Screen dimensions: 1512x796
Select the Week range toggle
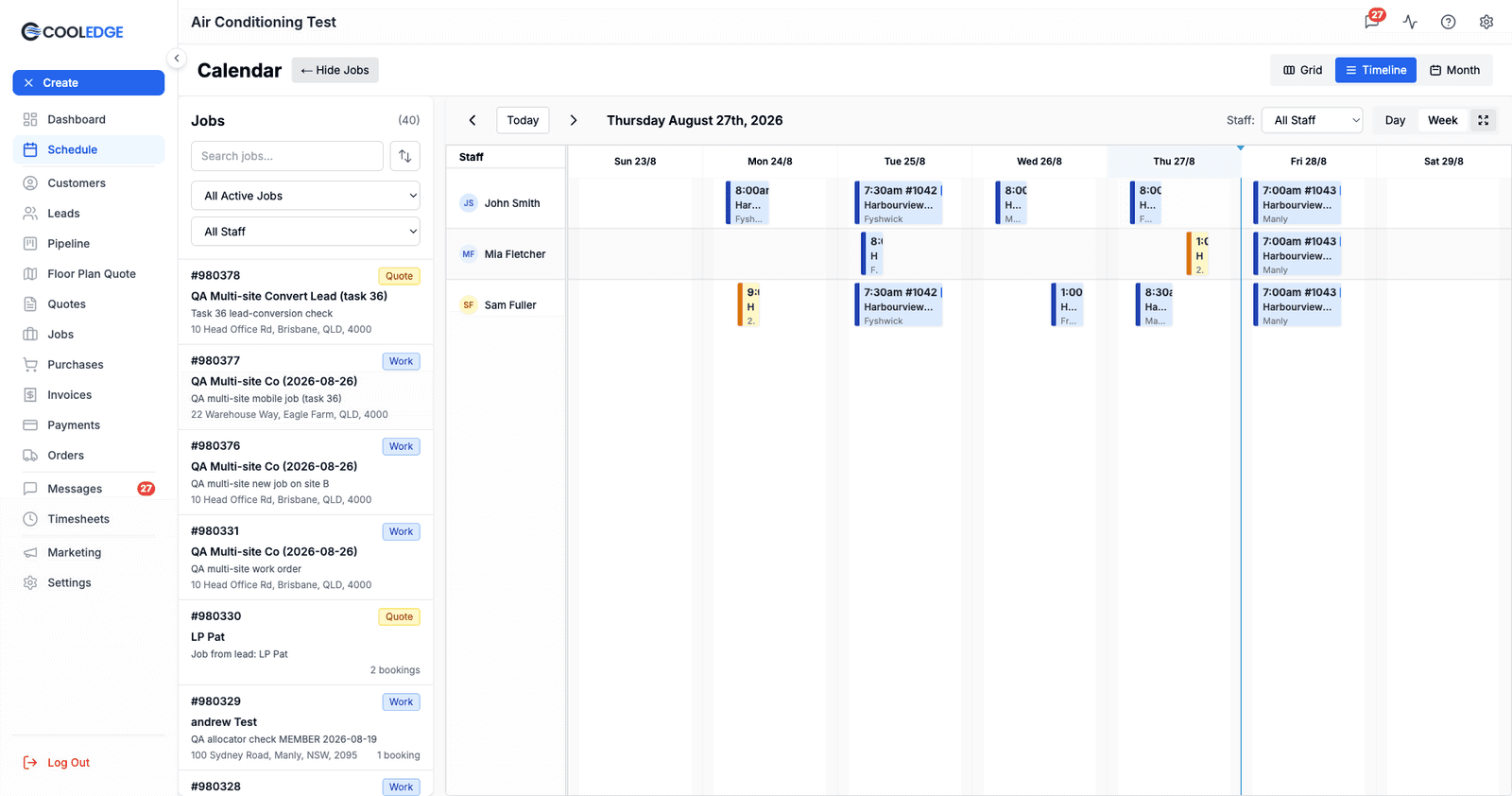click(x=1442, y=120)
